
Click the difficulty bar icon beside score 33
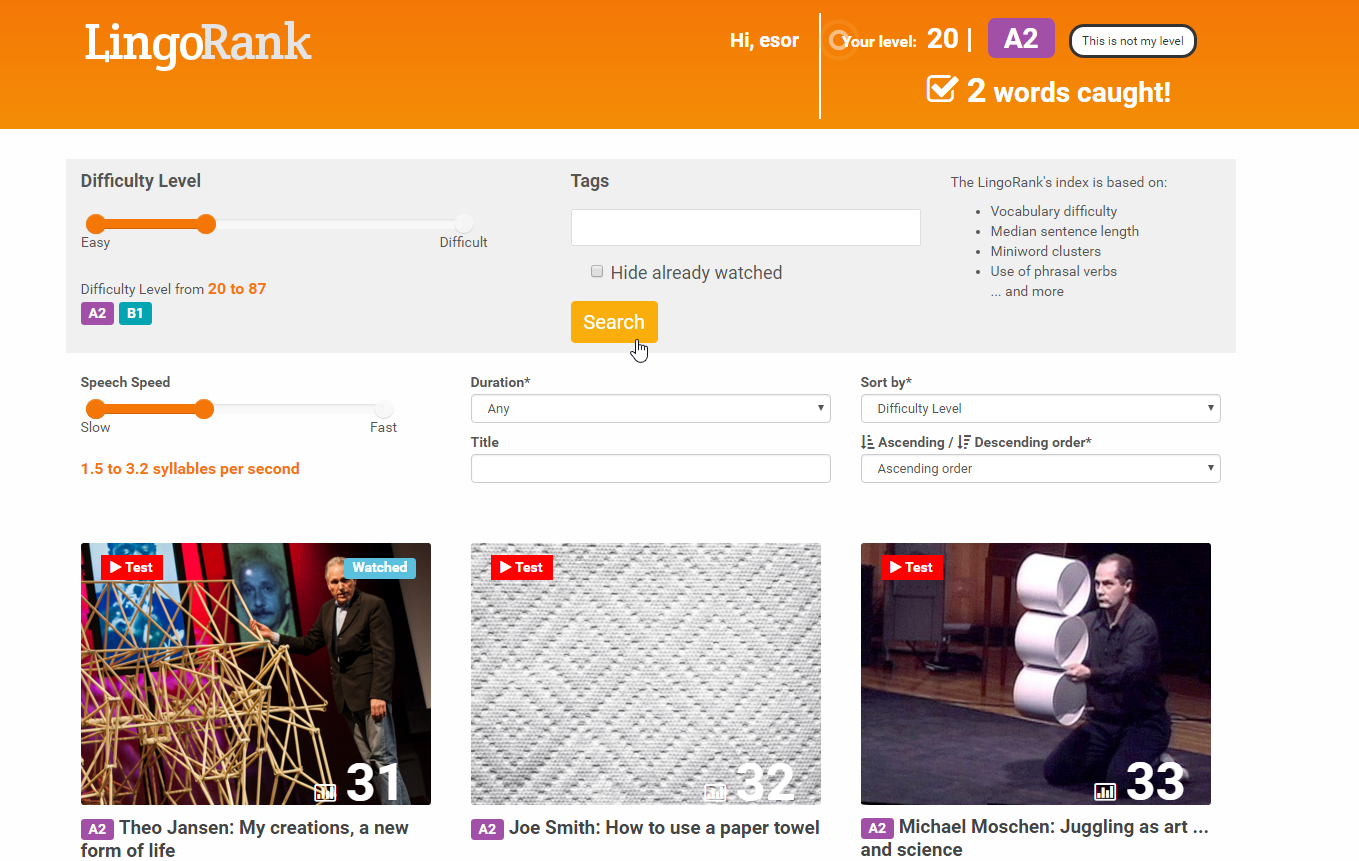pyautogui.click(x=1105, y=792)
